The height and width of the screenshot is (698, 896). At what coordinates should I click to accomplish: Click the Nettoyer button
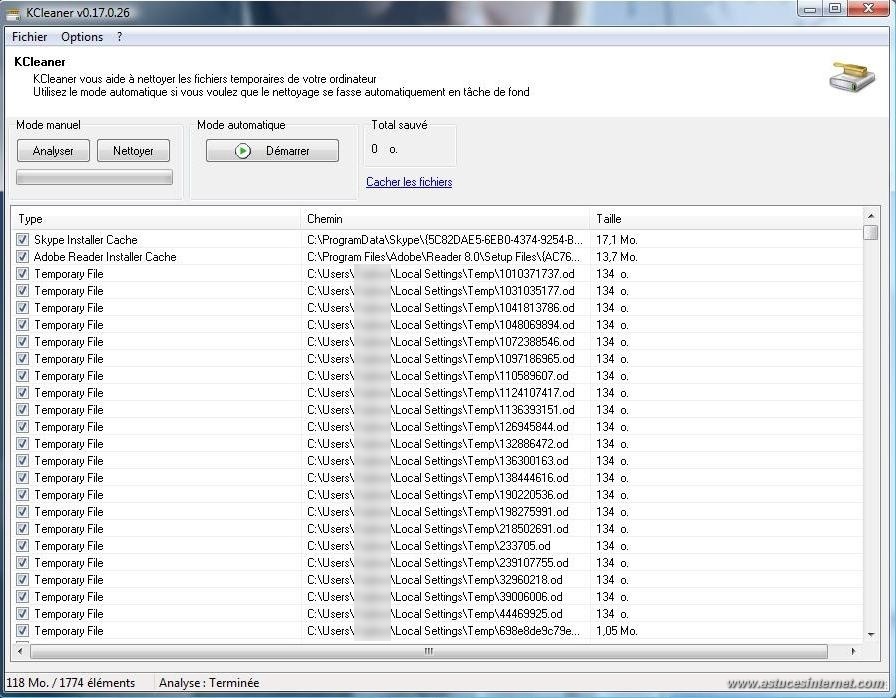click(133, 151)
